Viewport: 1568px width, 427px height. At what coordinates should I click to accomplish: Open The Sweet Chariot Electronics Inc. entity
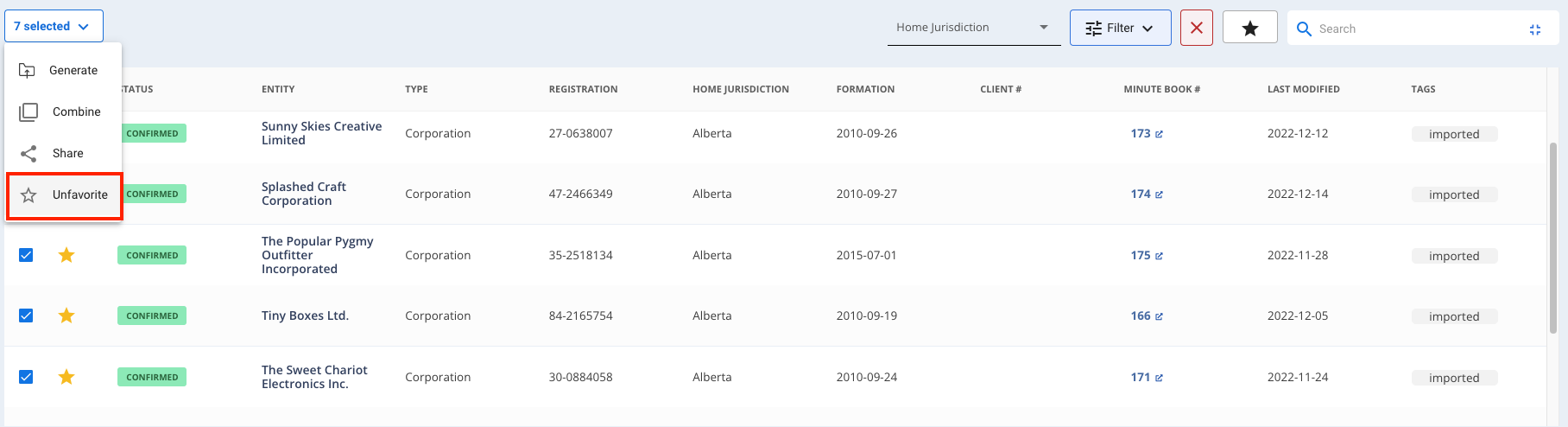click(314, 377)
